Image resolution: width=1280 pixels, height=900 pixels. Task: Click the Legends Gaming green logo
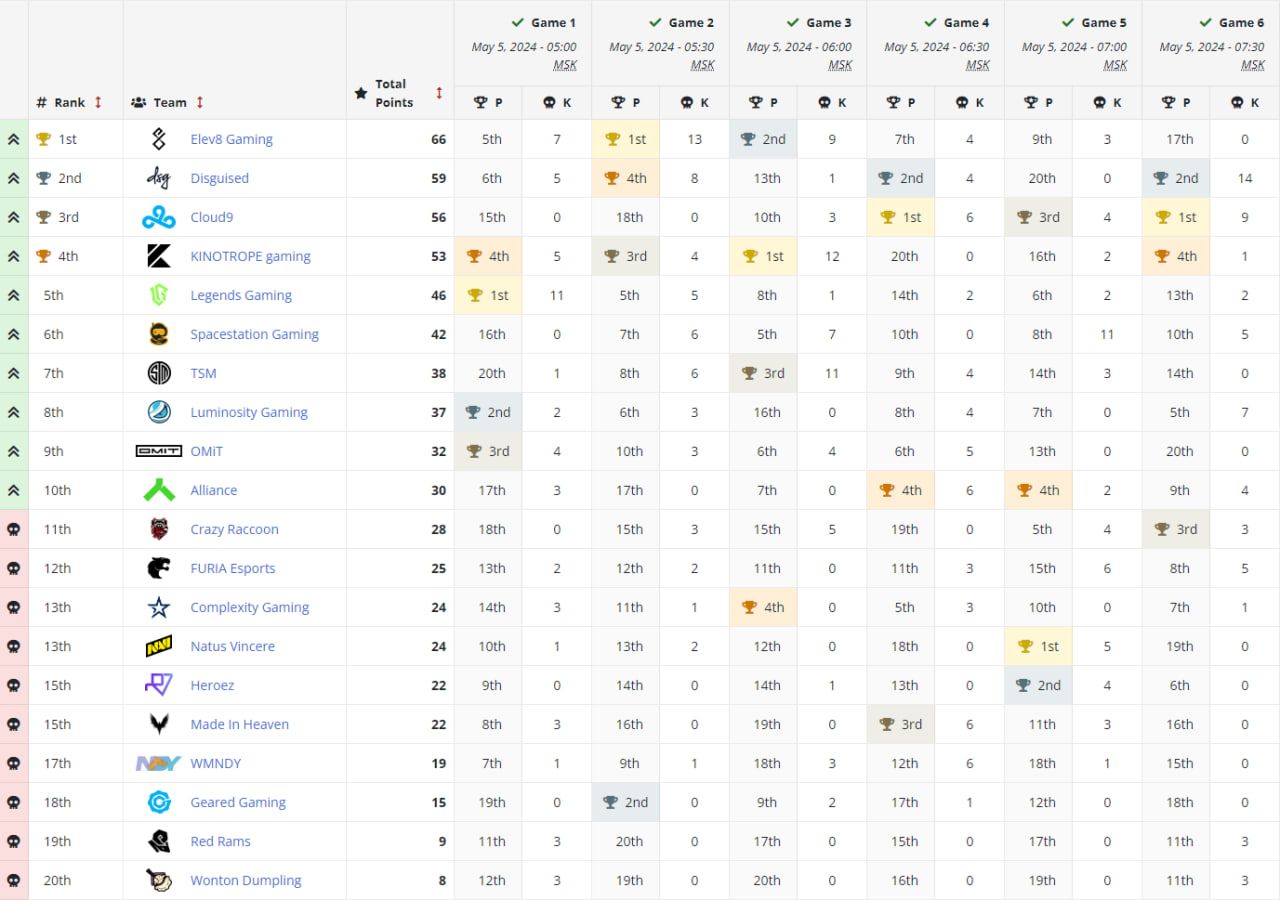click(x=158, y=295)
